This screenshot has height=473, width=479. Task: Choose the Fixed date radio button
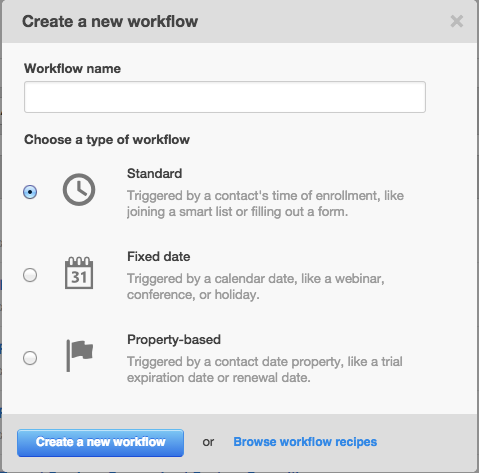point(30,275)
